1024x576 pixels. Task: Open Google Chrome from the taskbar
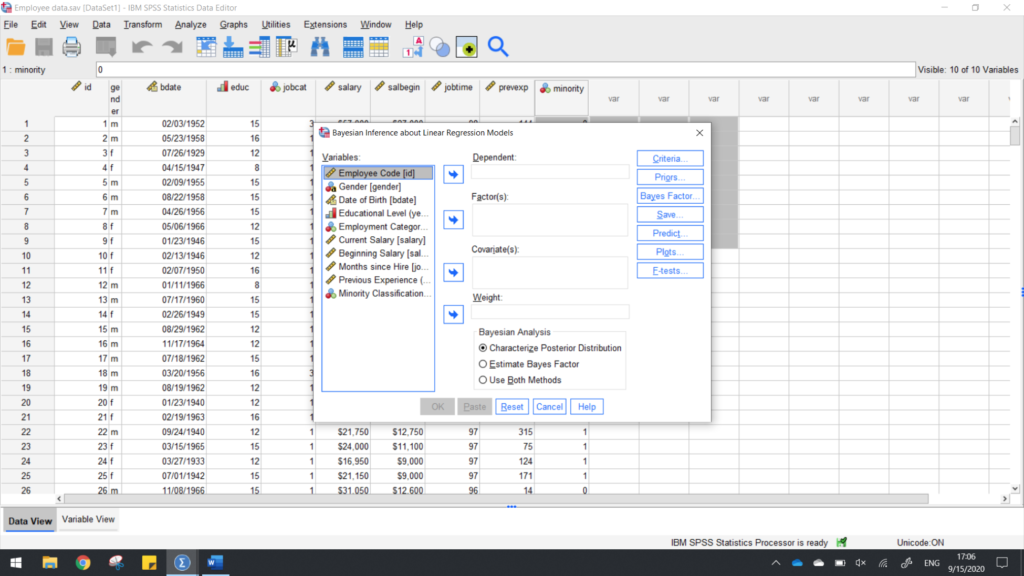(83, 562)
